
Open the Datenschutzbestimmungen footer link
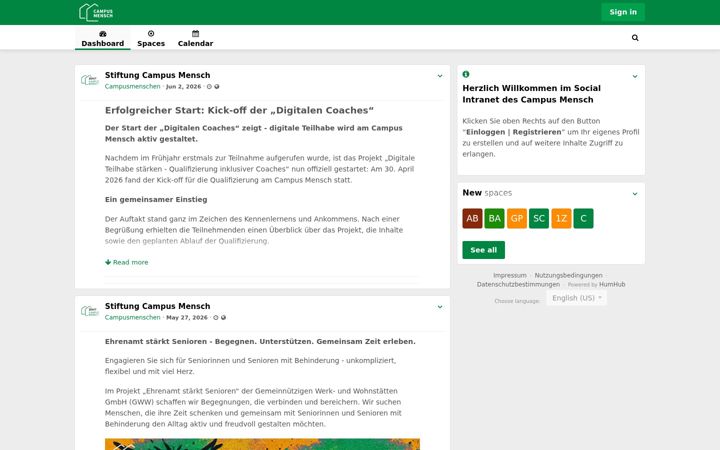click(518, 285)
